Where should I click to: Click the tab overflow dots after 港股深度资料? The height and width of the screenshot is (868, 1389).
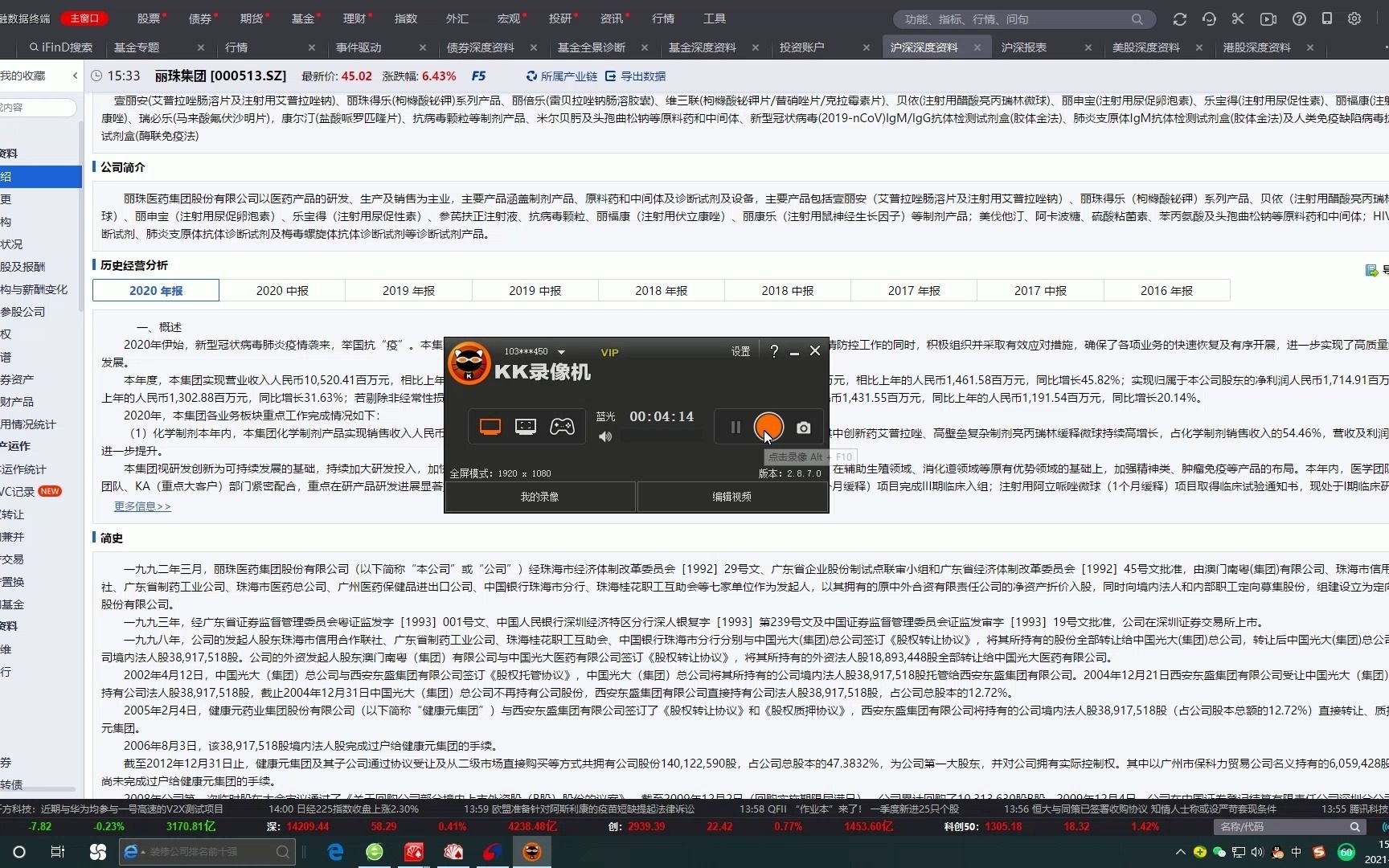coord(1385,47)
